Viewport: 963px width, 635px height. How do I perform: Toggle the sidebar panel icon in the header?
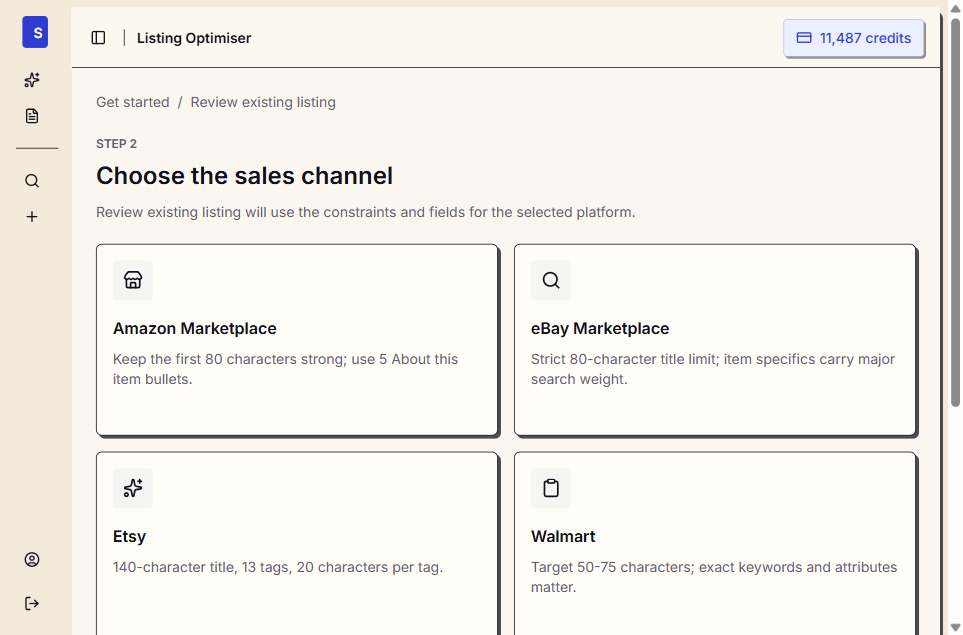98,38
